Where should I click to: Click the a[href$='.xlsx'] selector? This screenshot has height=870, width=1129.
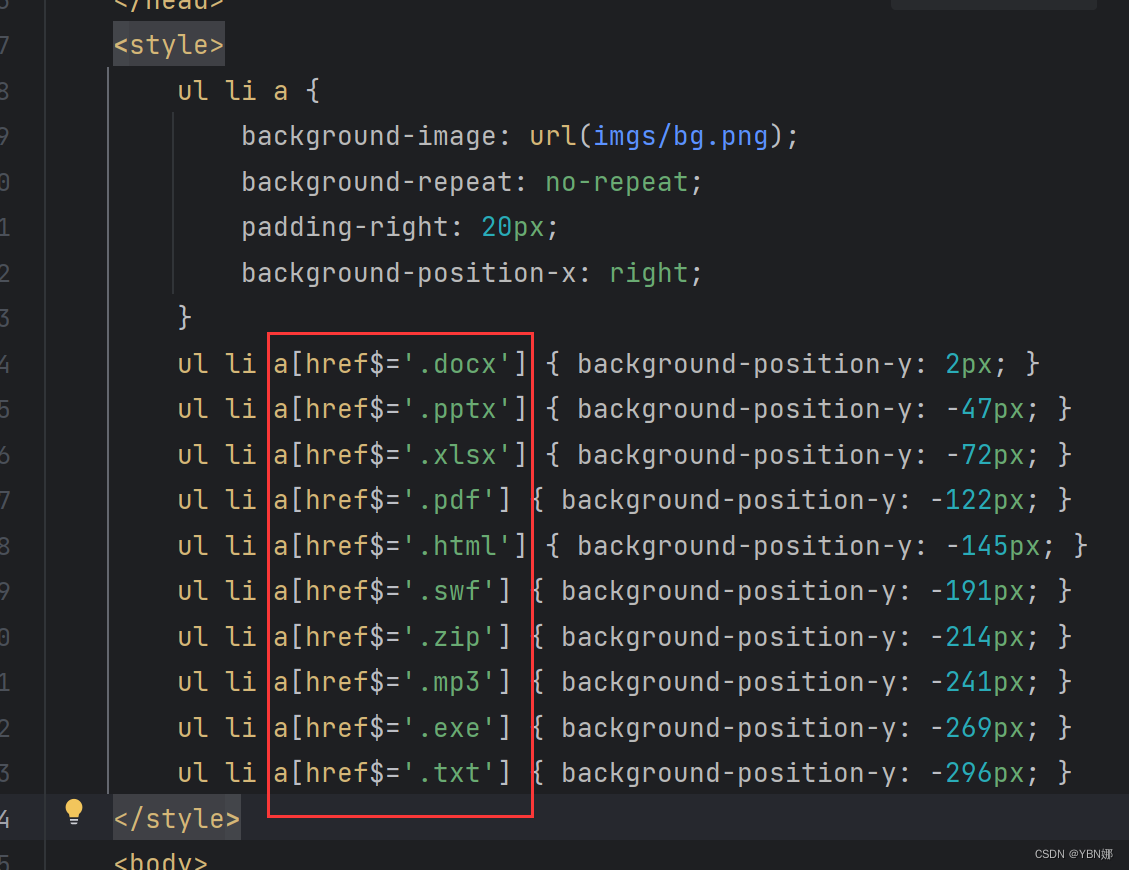pos(400,454)
